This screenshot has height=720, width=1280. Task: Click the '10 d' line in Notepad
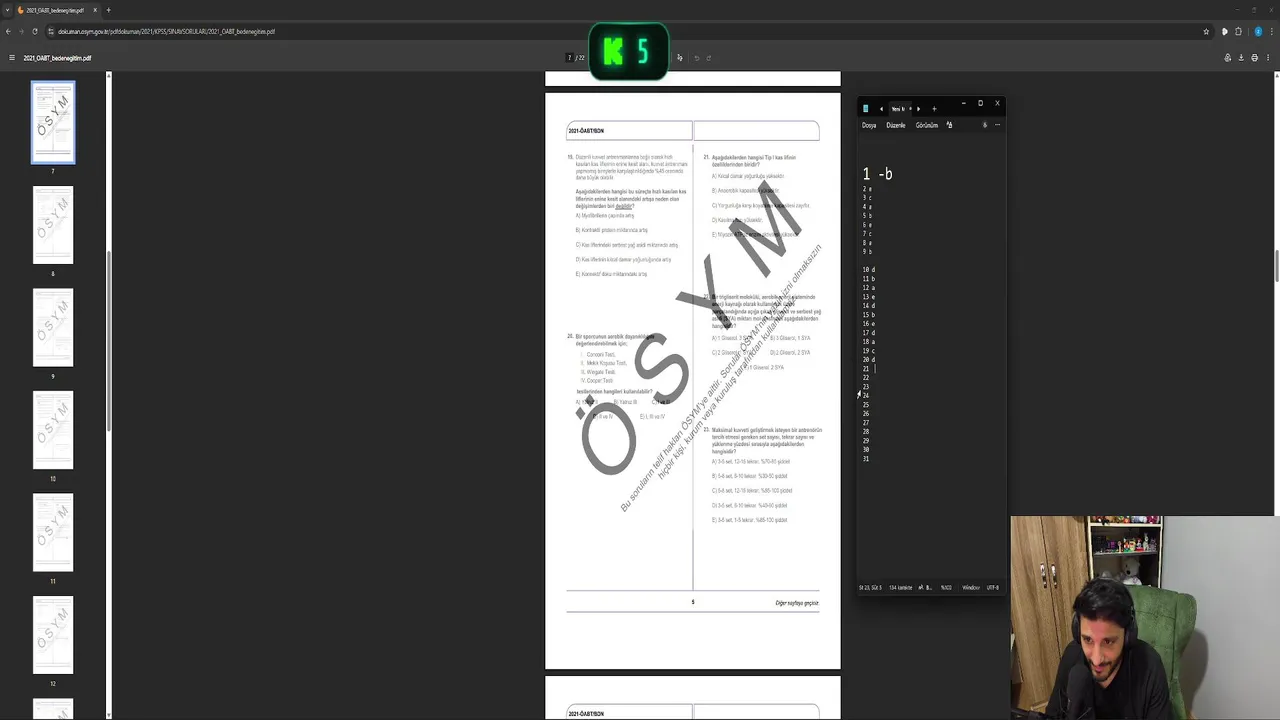[869, 270]
